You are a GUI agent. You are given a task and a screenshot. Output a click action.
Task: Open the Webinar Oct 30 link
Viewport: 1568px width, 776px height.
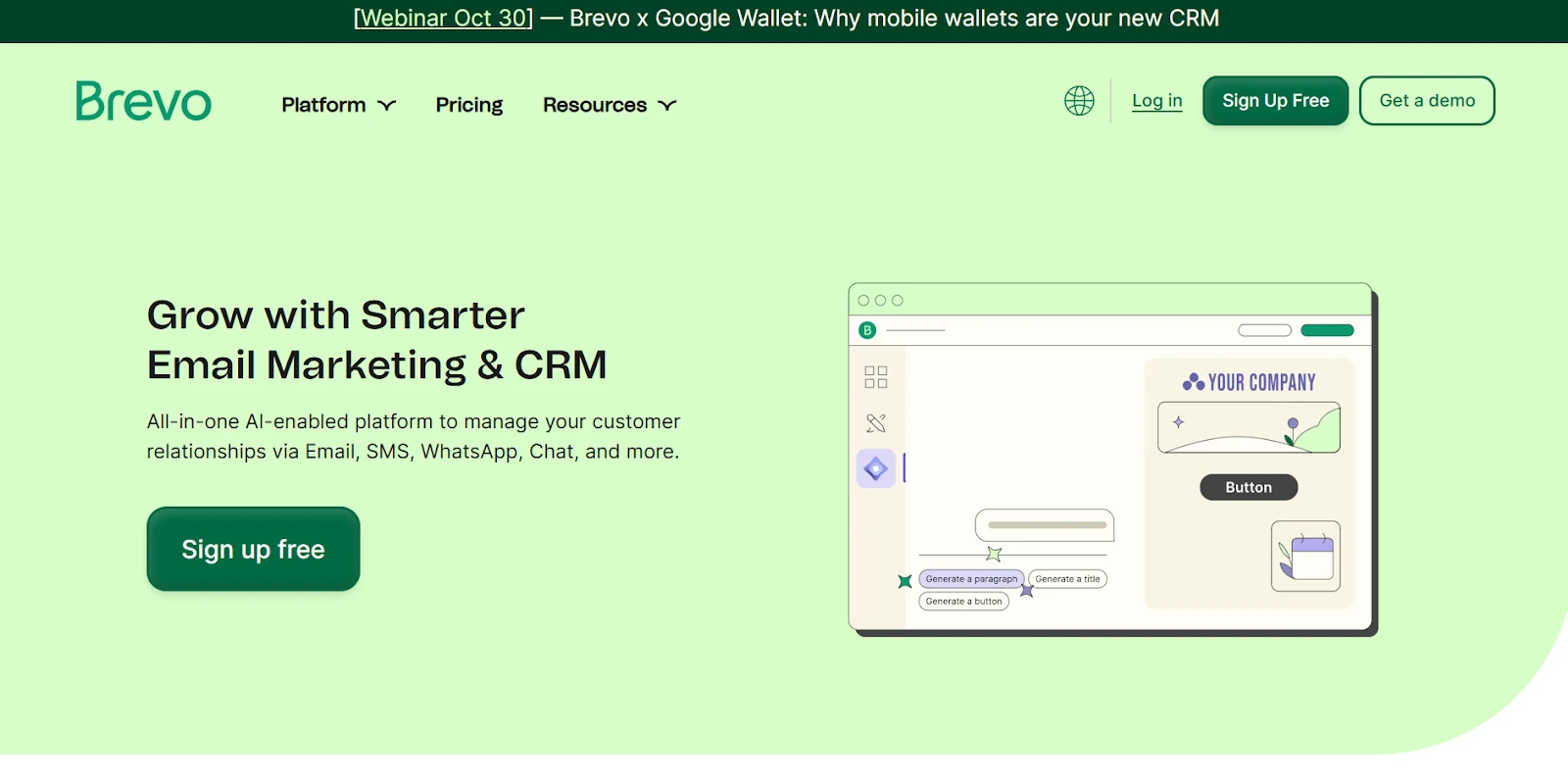click(443, 19)
